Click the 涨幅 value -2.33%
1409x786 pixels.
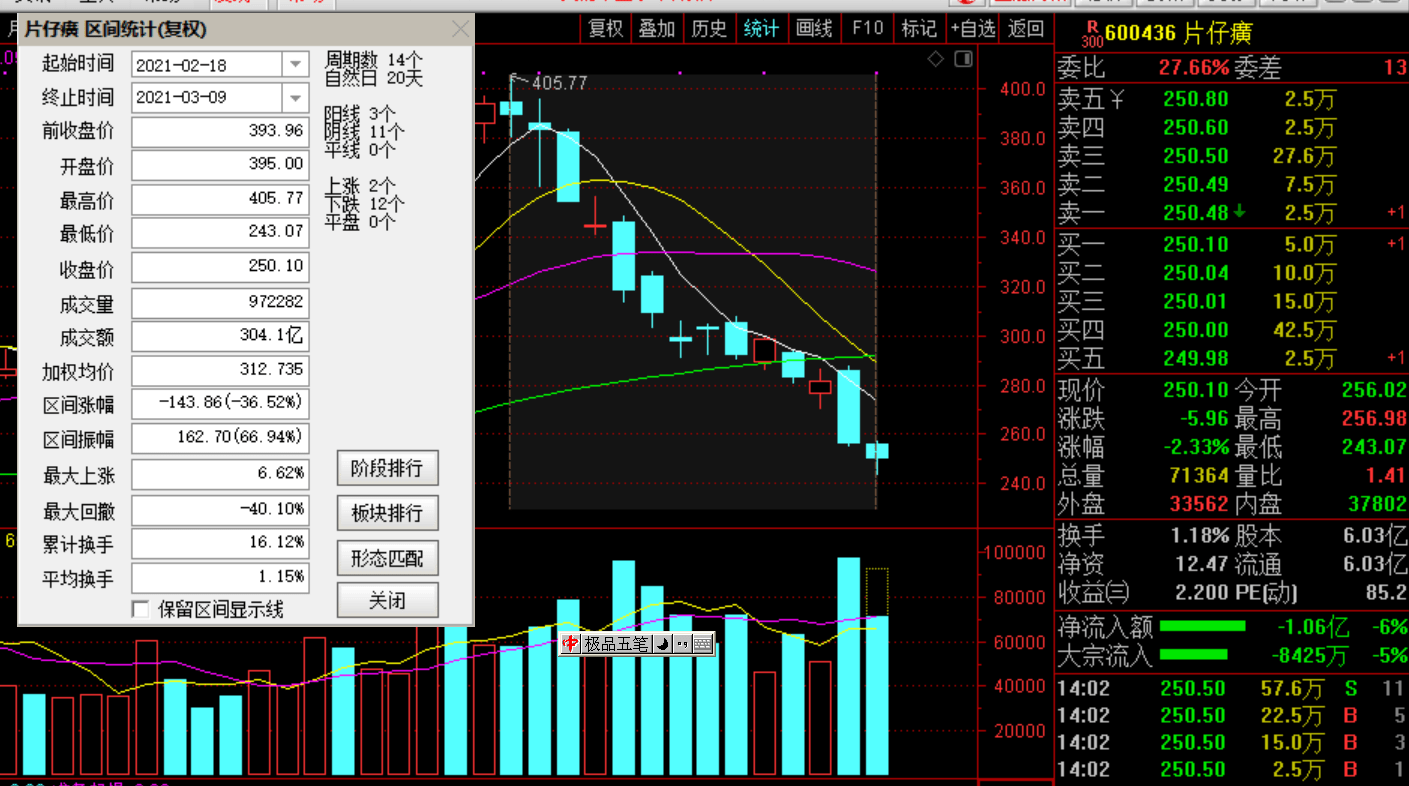pyautogui.click(x=1196, y=447)
